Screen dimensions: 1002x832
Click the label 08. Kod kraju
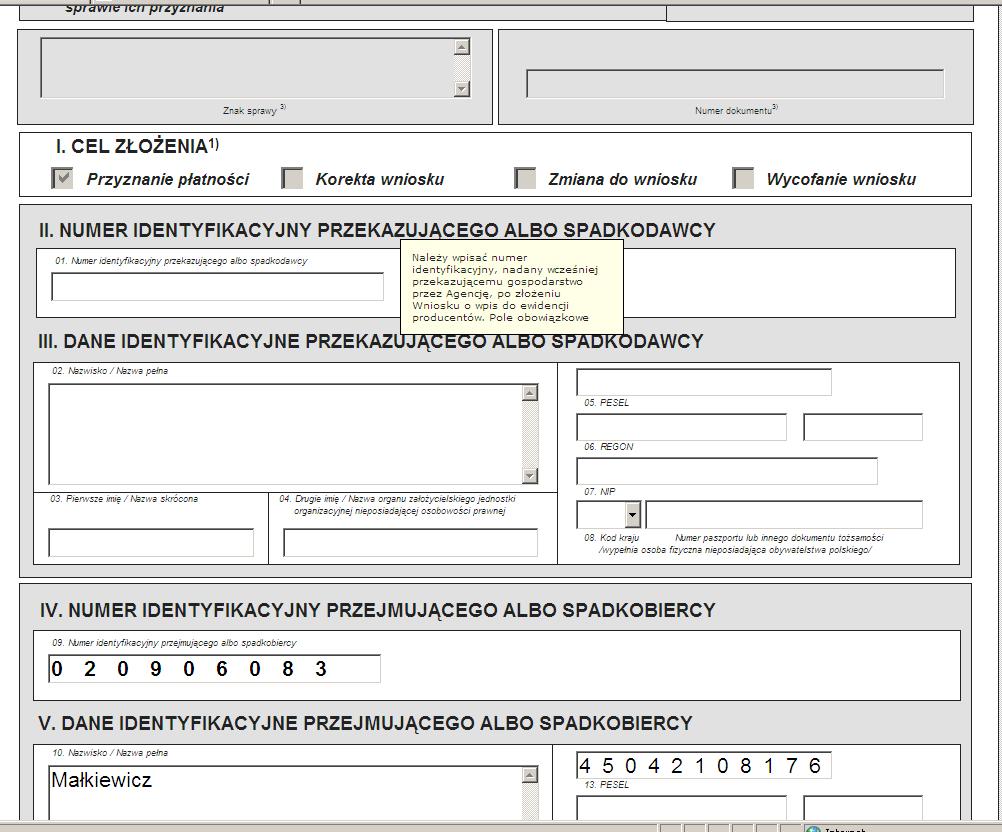(611, 538)
